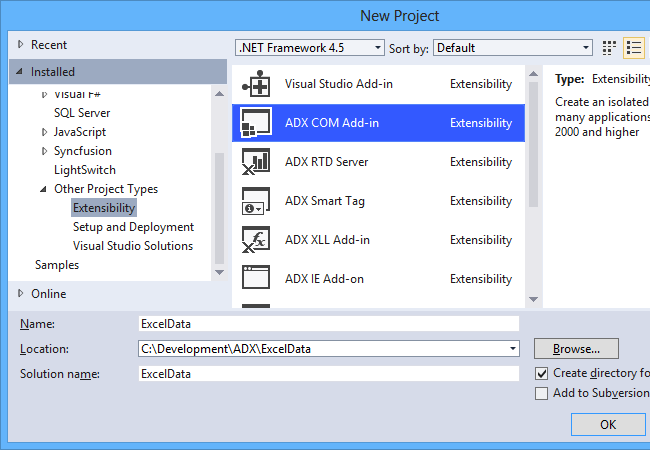
Task: Click the OK button
Action: [608, 424]
